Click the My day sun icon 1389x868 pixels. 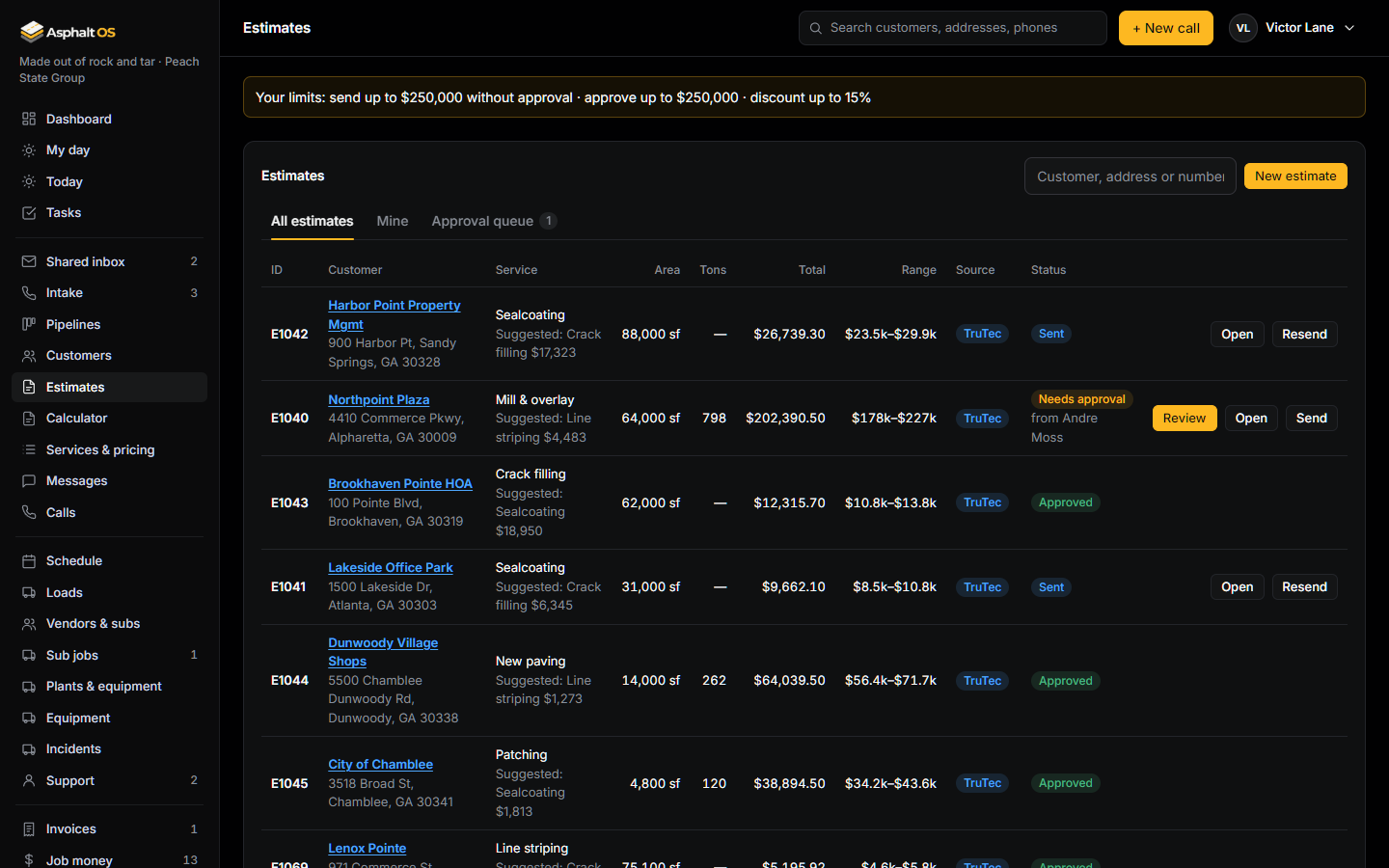29,150
